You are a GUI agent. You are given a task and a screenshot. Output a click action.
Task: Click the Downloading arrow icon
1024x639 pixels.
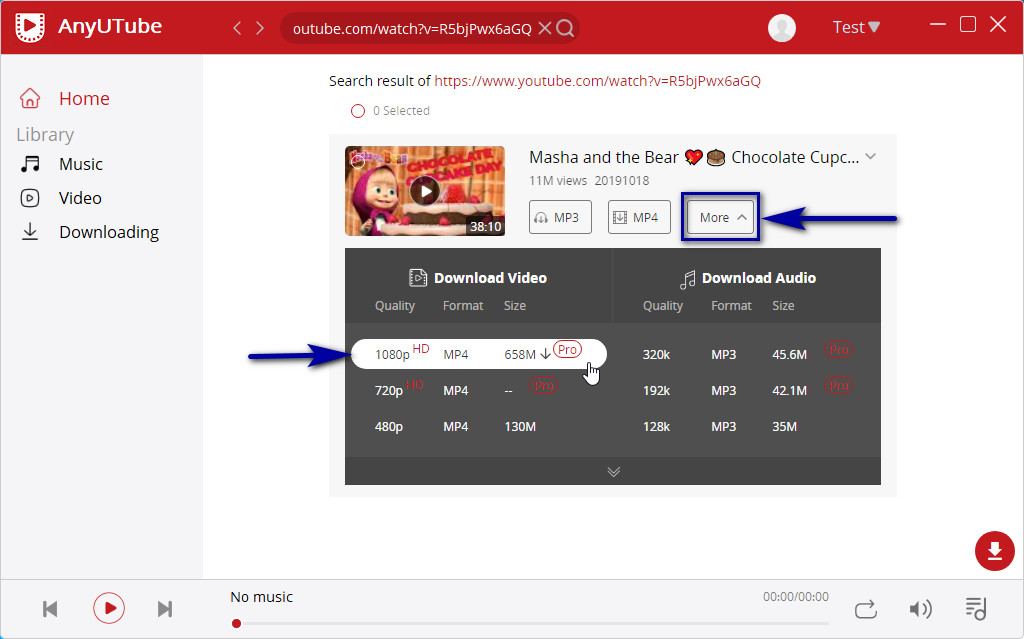click(x=30, y=232)
